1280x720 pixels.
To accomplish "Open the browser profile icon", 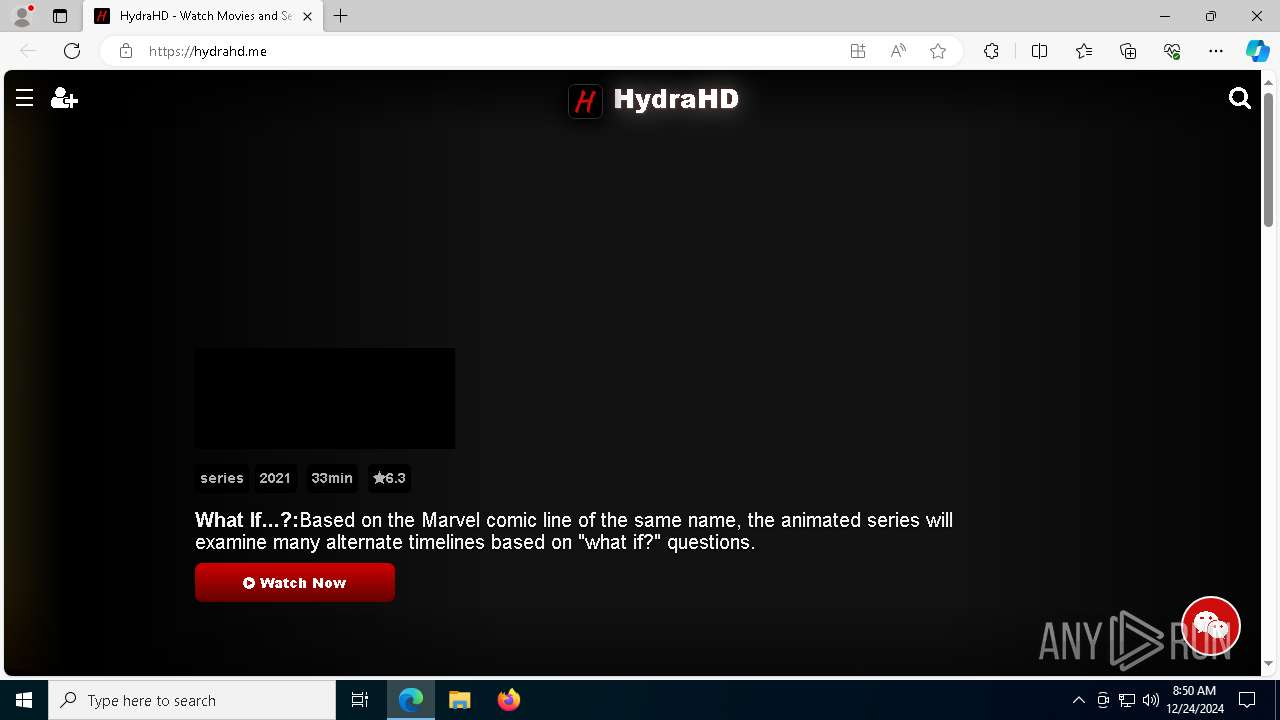I will tap(22, 16).
